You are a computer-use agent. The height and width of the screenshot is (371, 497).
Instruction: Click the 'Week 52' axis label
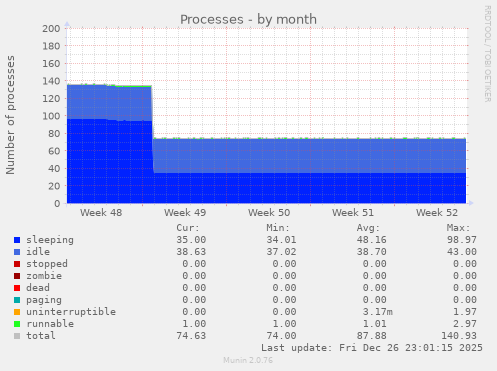click(x=437, y=213)
